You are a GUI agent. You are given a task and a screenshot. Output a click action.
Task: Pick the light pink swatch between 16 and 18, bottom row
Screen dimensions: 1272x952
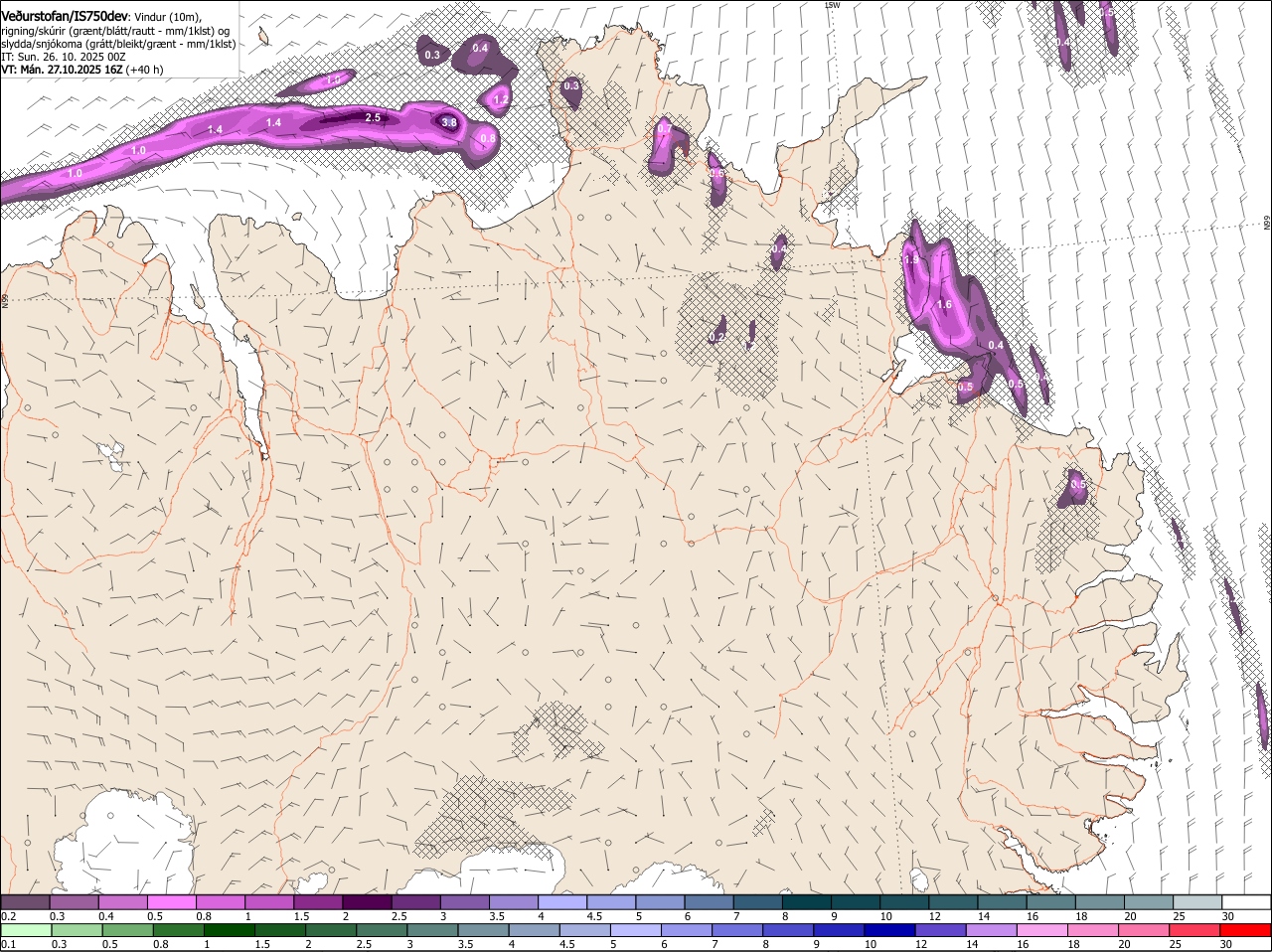tap(1041, 930)
